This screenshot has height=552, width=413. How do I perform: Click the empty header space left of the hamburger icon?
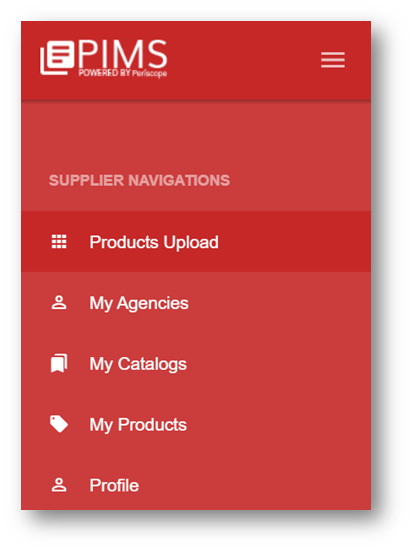click(243, 60)
